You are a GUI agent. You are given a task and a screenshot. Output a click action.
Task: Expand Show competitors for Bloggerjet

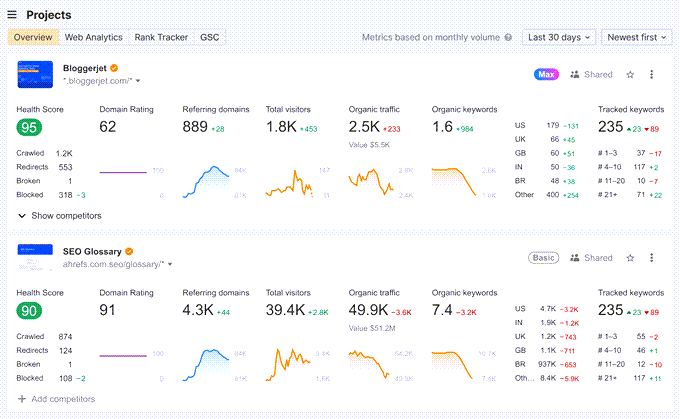(x=60, y=216)
